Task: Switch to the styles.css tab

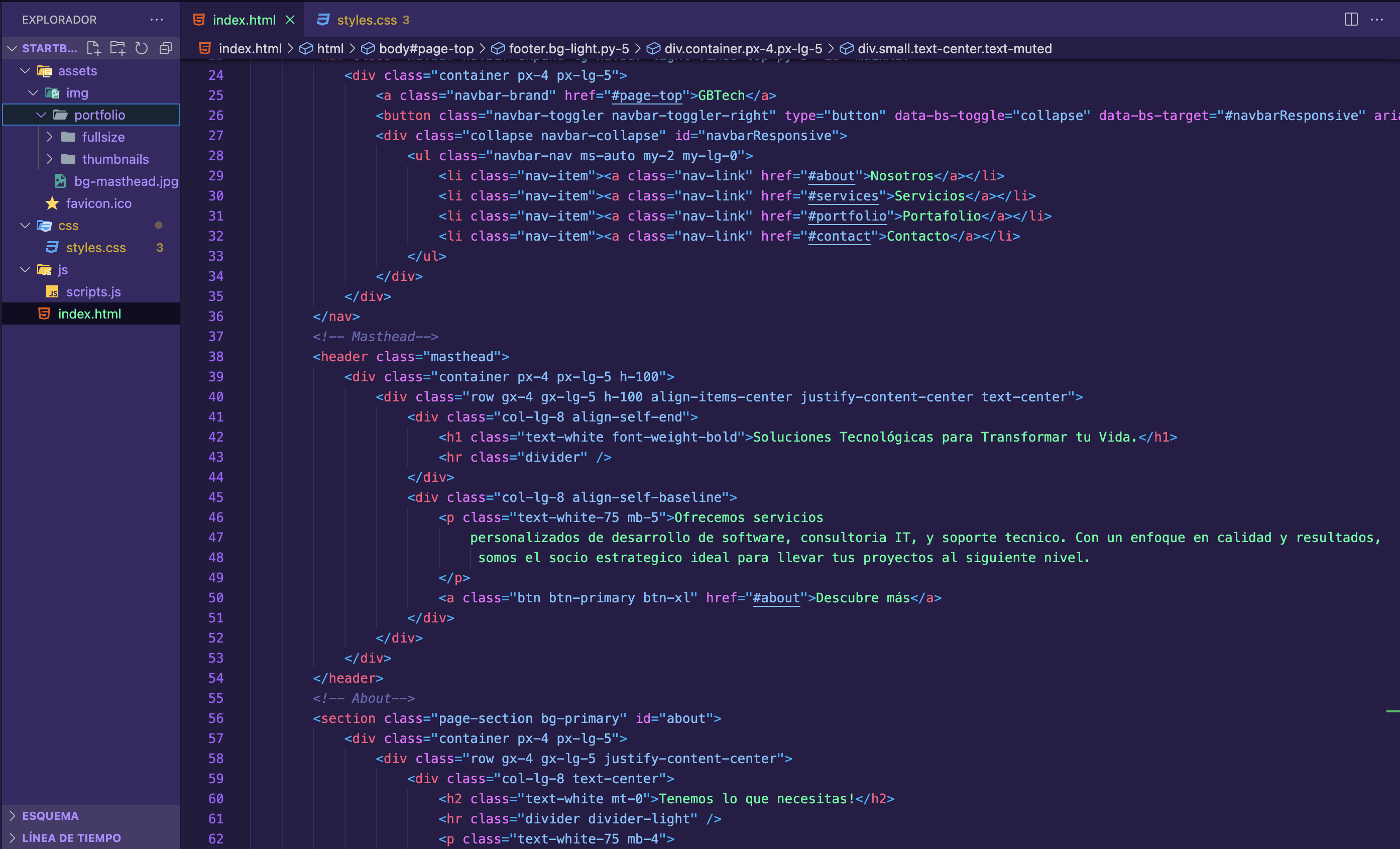Action: click(x=367, y=20)
